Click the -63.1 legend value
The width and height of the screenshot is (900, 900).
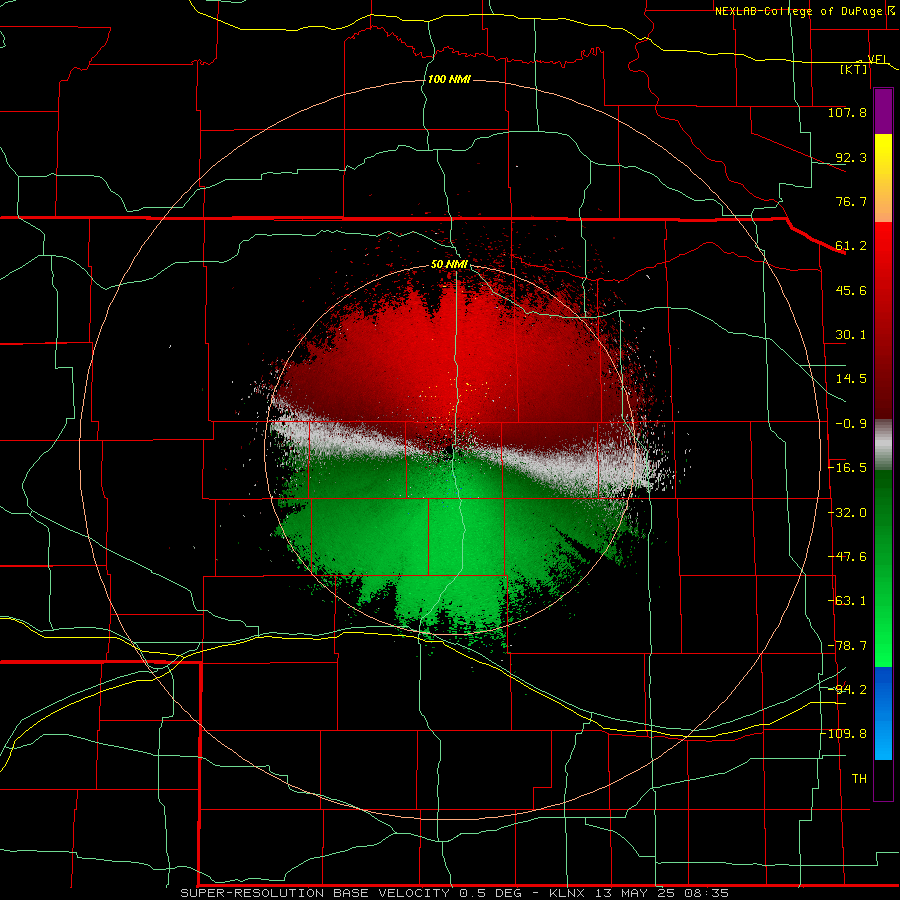coord(847,601)
